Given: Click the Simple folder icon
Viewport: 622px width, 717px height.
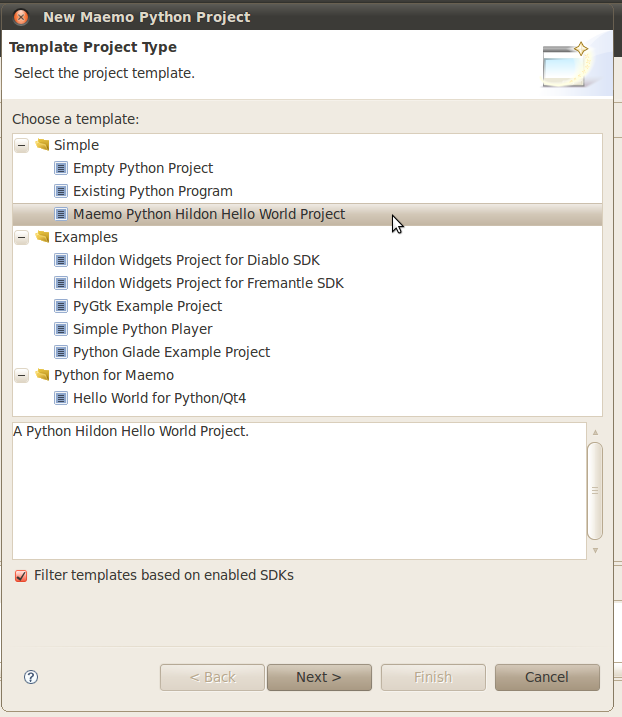Looking at the screenshot, I should coord(43,144).
